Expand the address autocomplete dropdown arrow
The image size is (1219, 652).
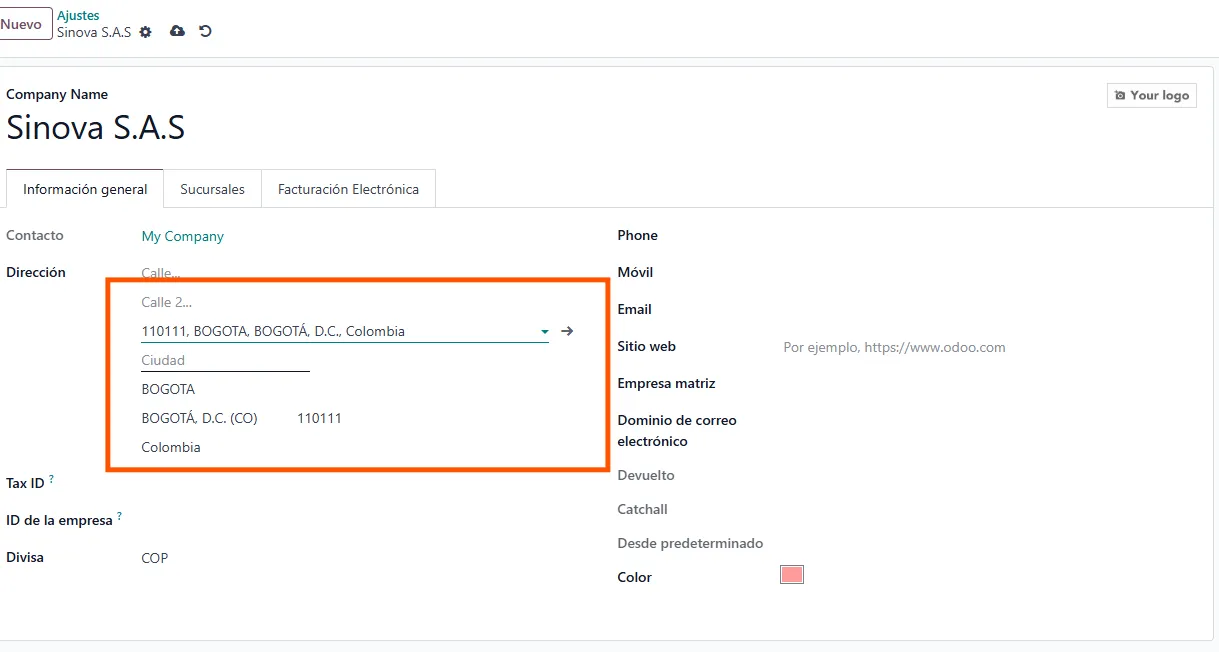point(544,332)
